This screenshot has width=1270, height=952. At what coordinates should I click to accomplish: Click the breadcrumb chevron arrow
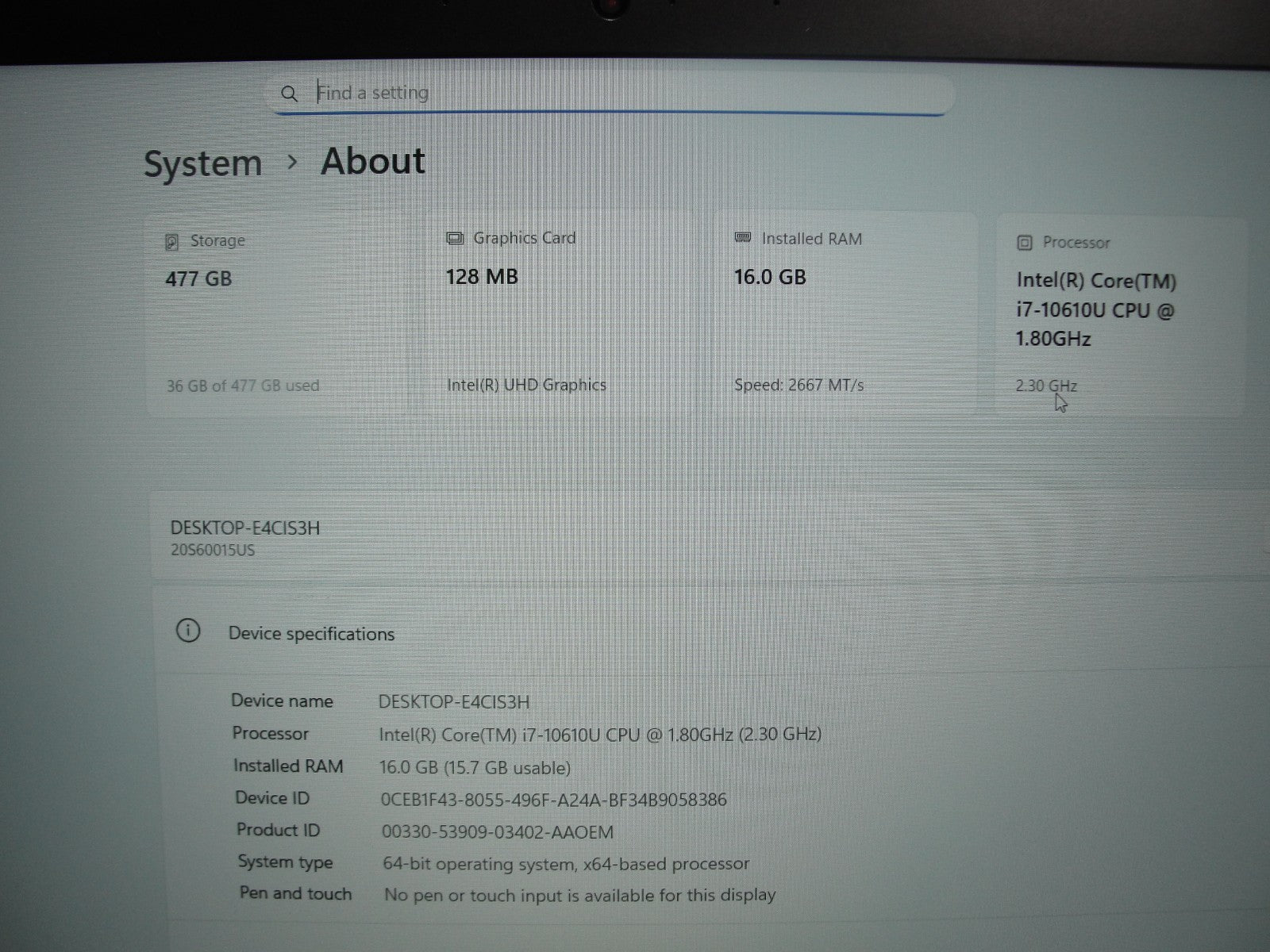[292, 162]
